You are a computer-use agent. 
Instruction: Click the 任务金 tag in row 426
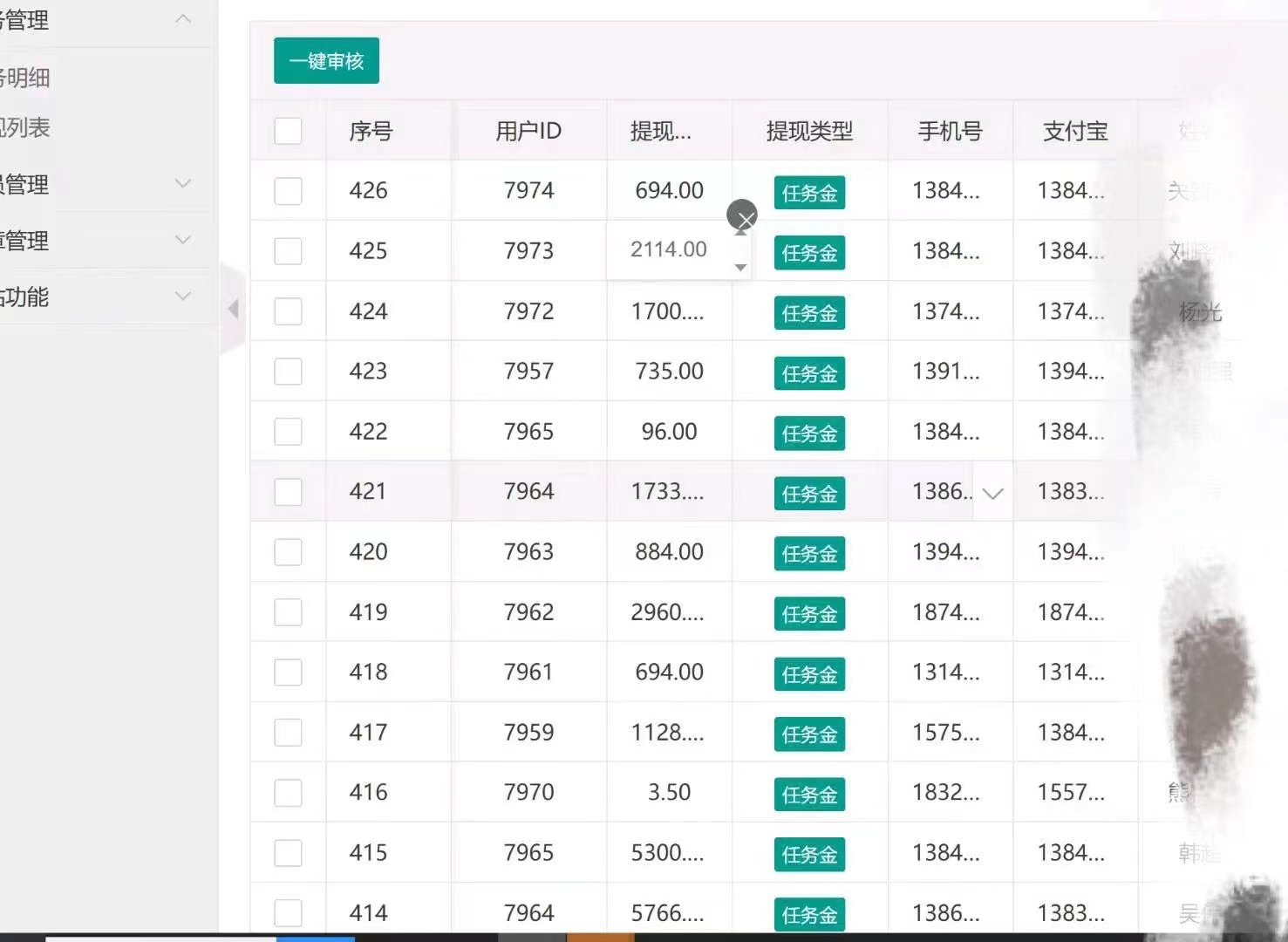[809, 193]
